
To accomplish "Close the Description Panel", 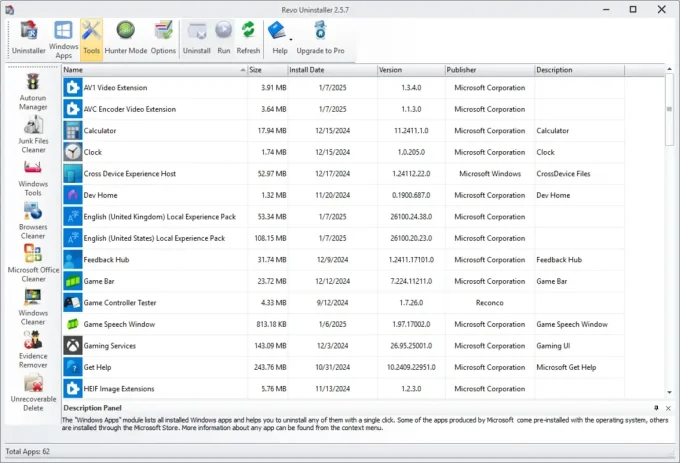I will [x=669, y=409].
